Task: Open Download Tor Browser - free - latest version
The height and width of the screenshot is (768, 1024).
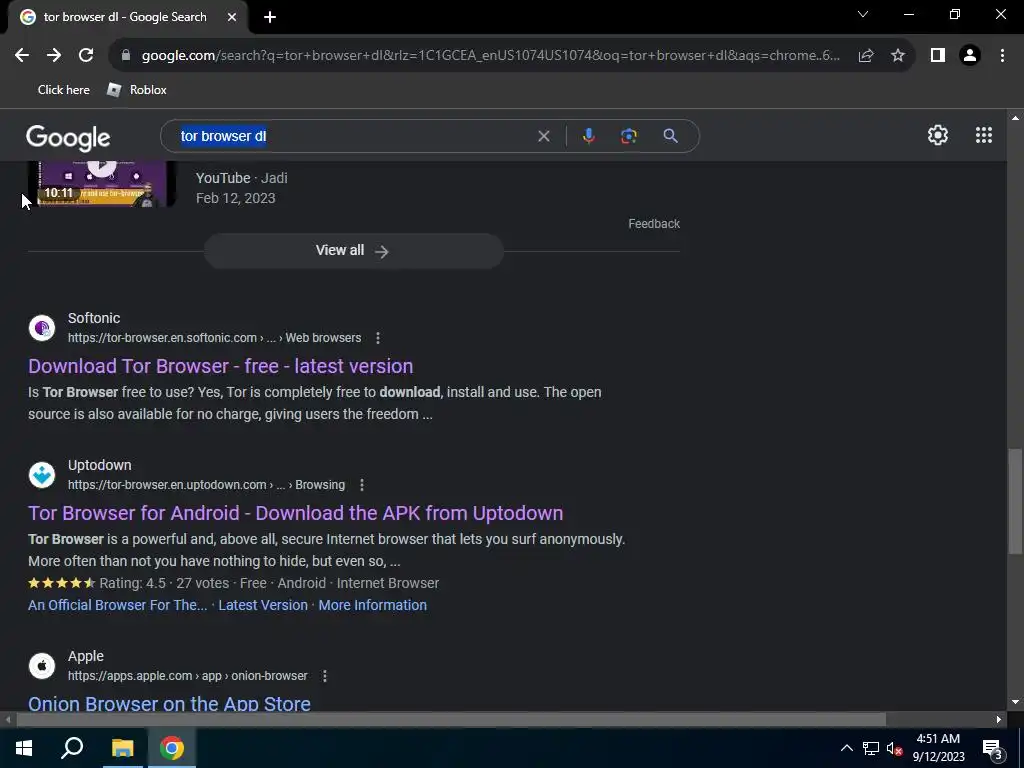Action: coord(221,366)
